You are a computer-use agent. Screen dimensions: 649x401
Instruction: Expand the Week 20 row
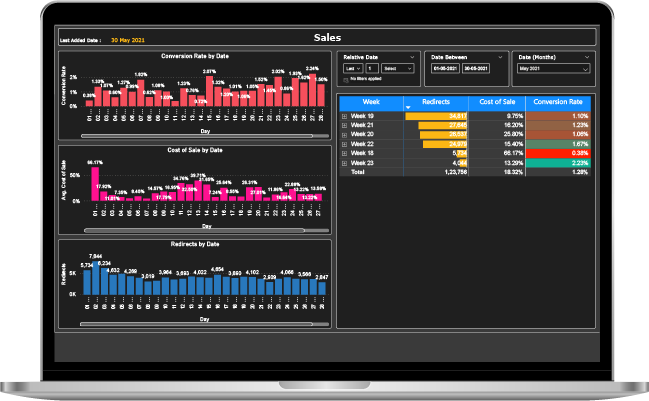(344, 135)
